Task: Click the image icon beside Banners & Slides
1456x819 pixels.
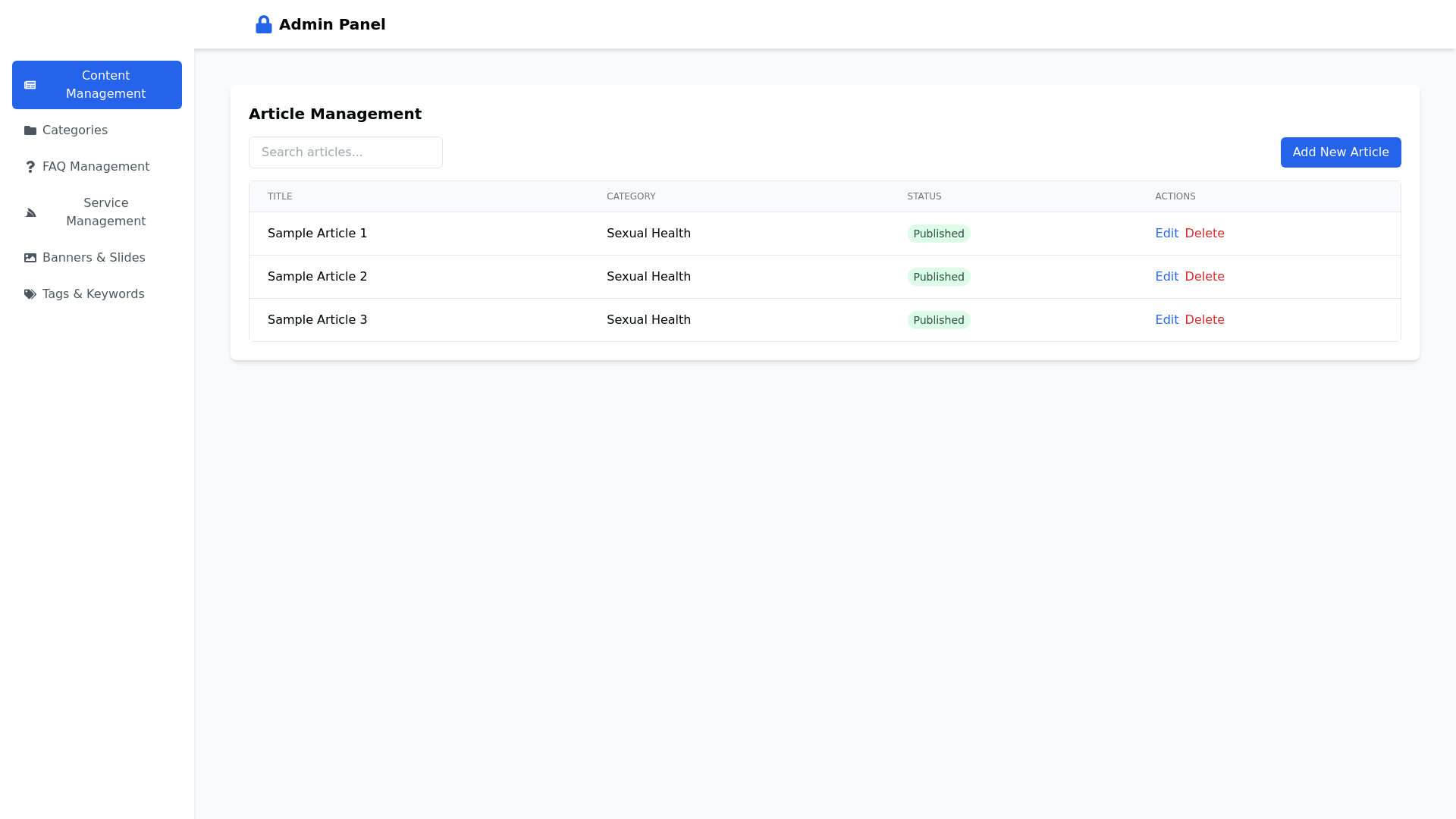Action: (30, 258)
